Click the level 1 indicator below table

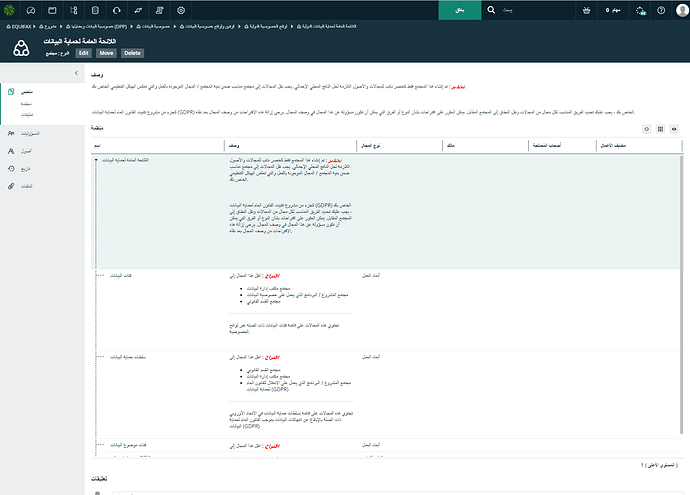pos(659,465)
